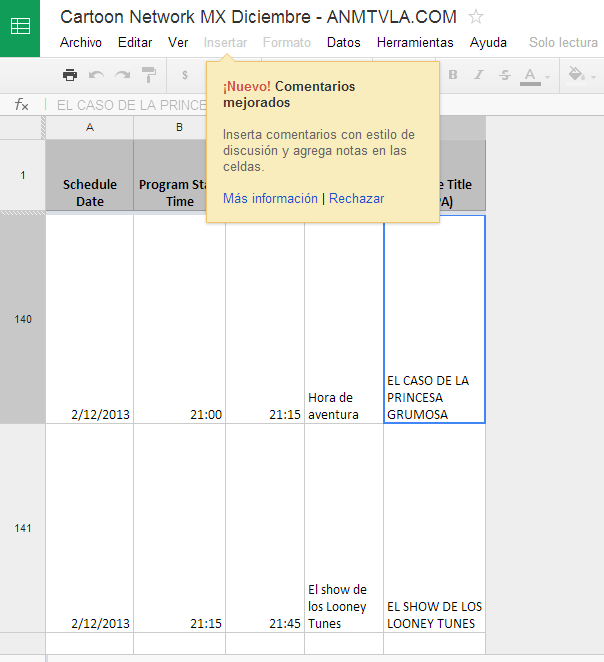Select column A header
This screenshot has height=662, width=604.
[89, 128]
